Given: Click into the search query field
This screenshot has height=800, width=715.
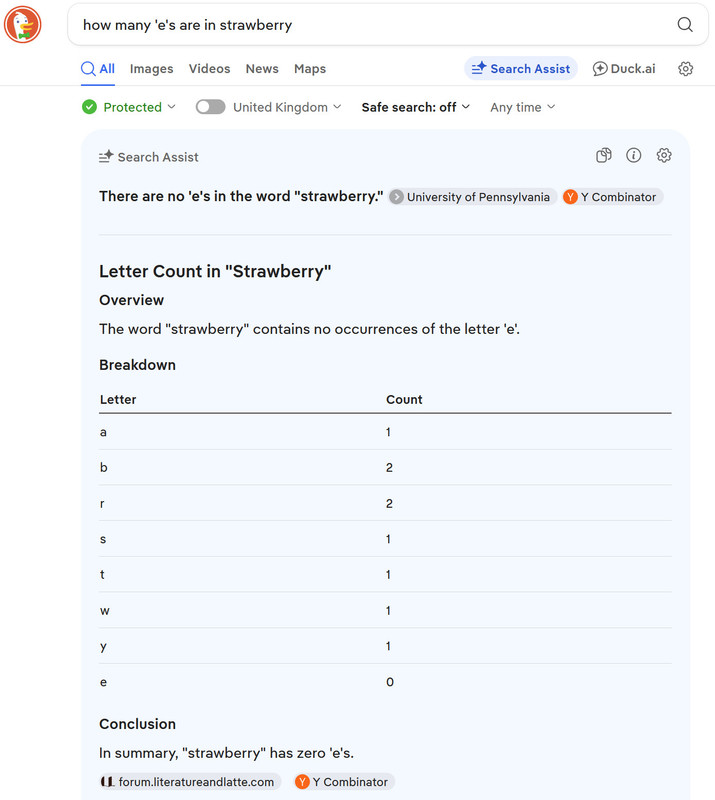Looking at the screenshot, I should pos(373,24).
